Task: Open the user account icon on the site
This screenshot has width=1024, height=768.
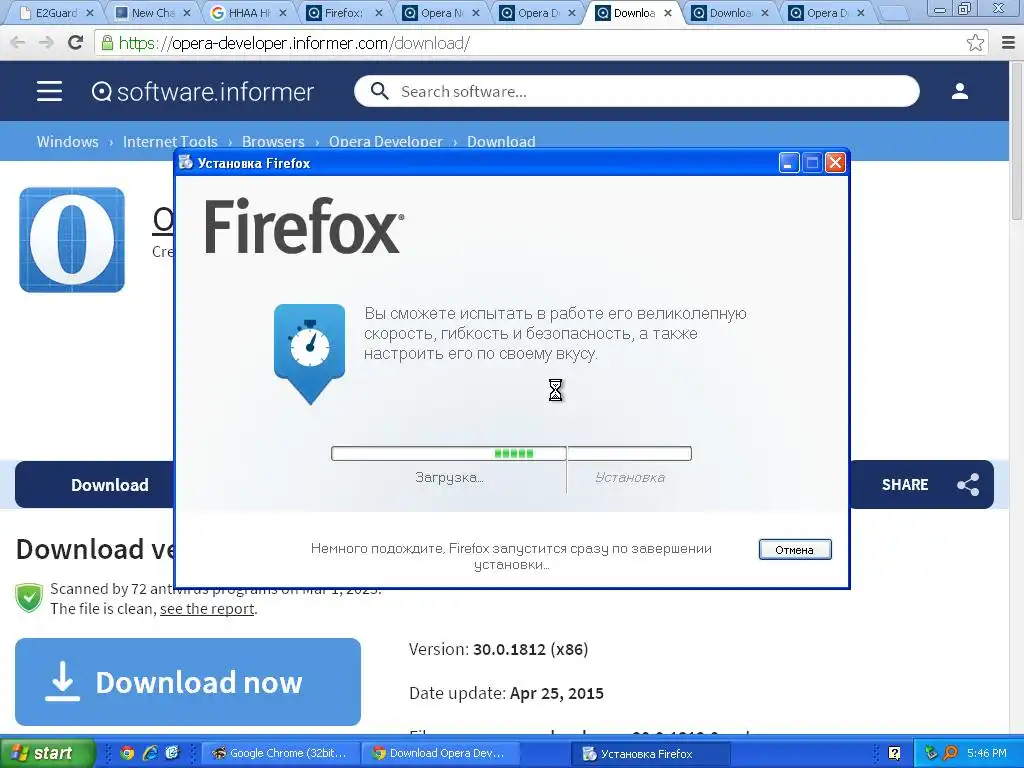Action: [x=959, y=91]
